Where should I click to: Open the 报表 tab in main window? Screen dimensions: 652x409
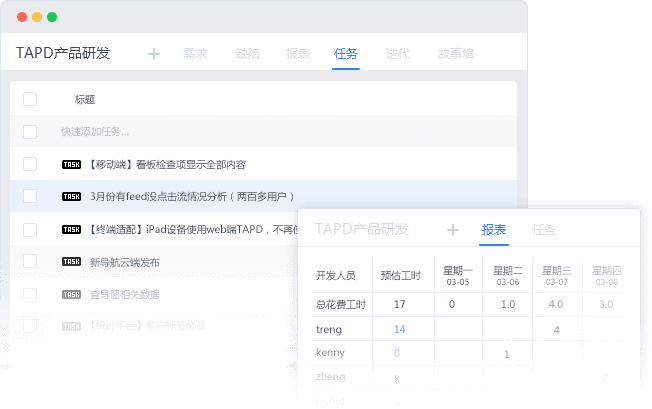(298, 54)
